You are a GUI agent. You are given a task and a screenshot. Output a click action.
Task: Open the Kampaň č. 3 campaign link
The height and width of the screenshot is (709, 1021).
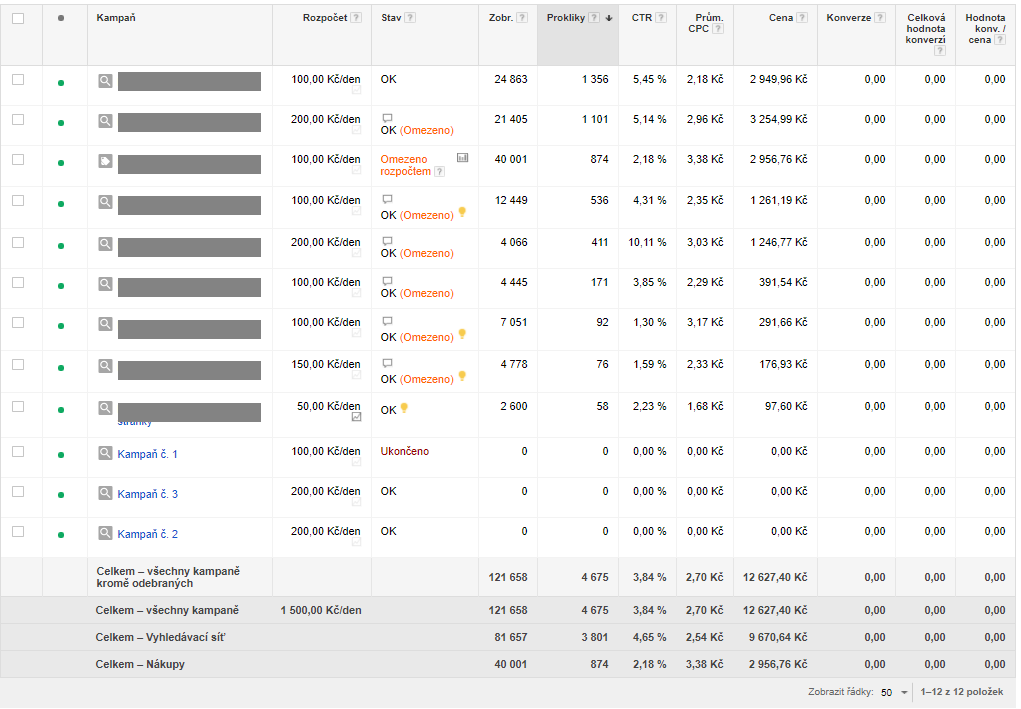pos(147,494)
